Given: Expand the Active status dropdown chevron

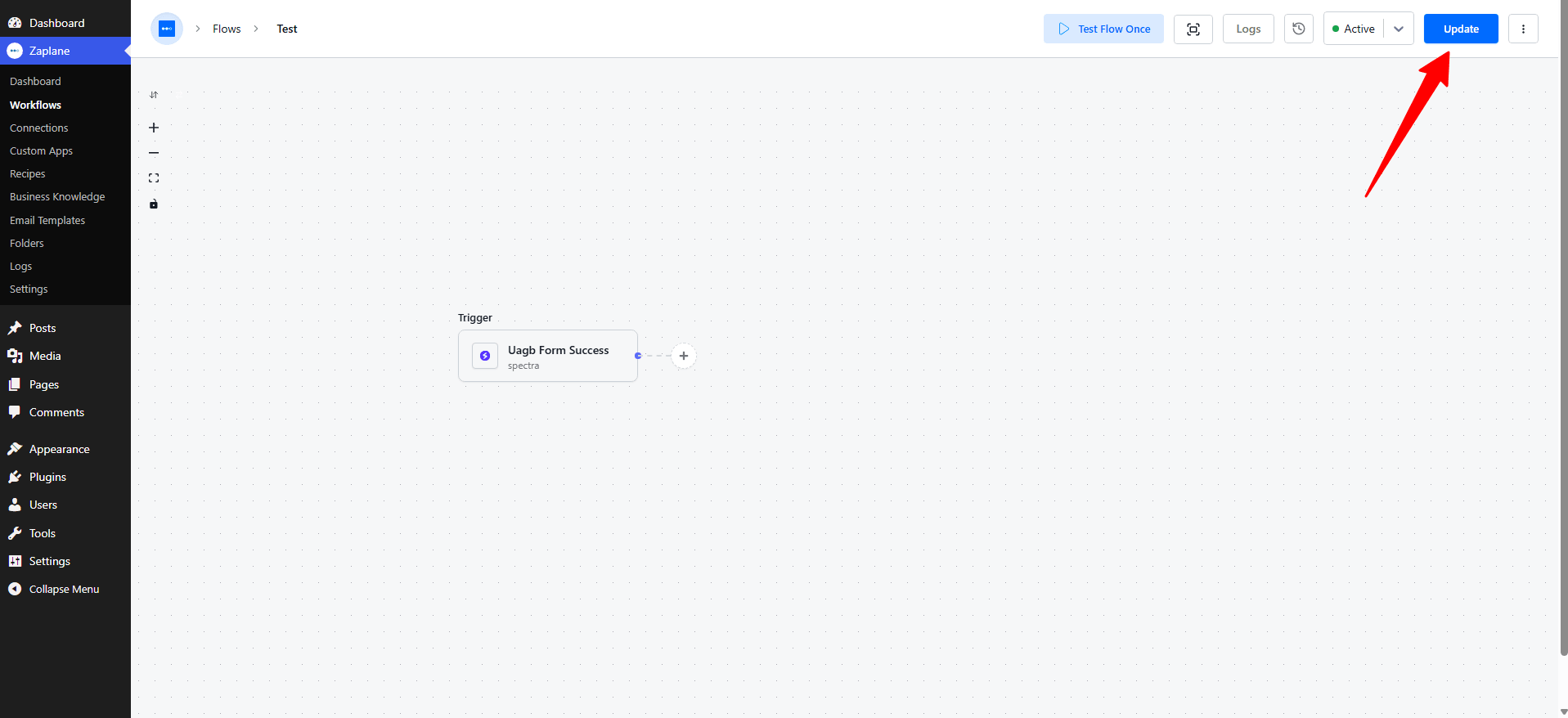Looking at the screenshot, I should point(1399,29).
